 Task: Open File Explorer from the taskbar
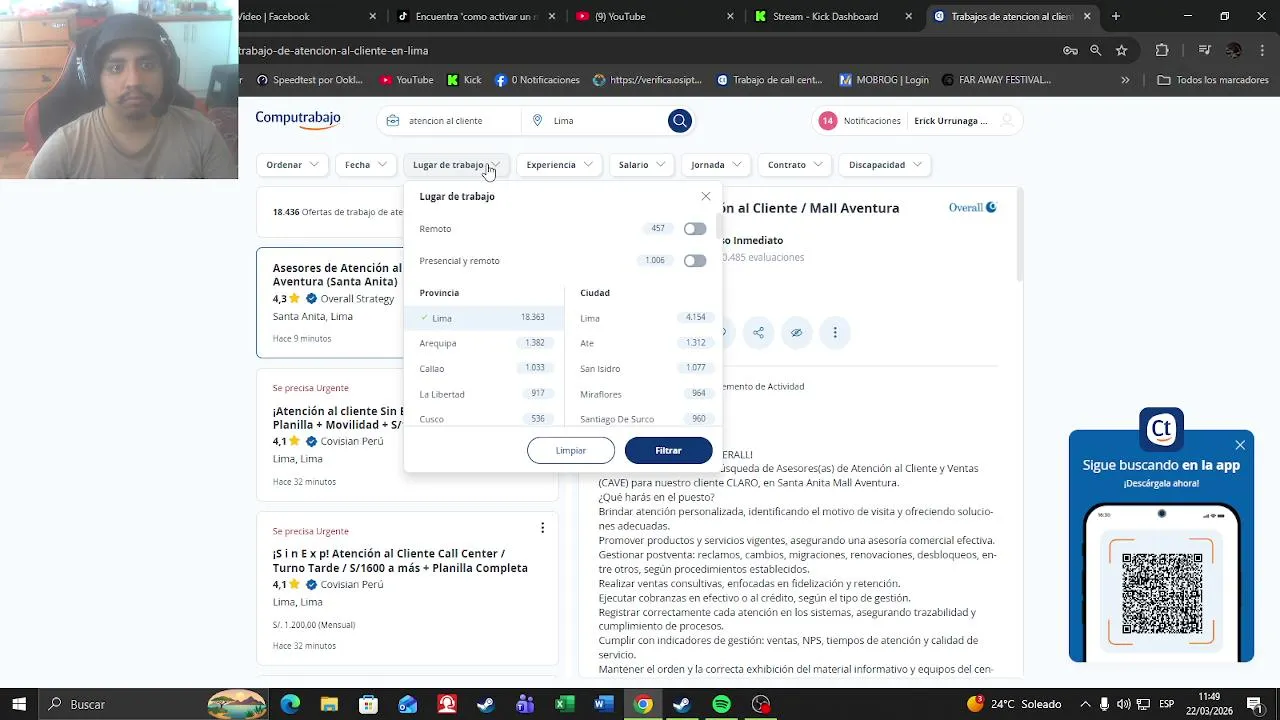pos(329,704)
